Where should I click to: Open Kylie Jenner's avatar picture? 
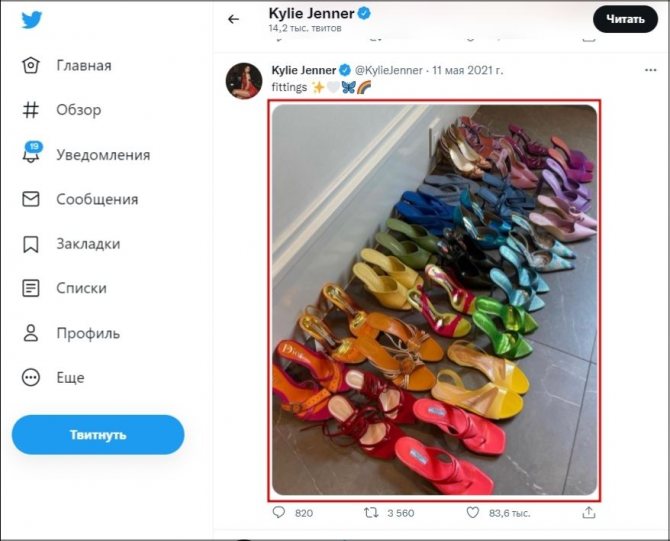244,81
